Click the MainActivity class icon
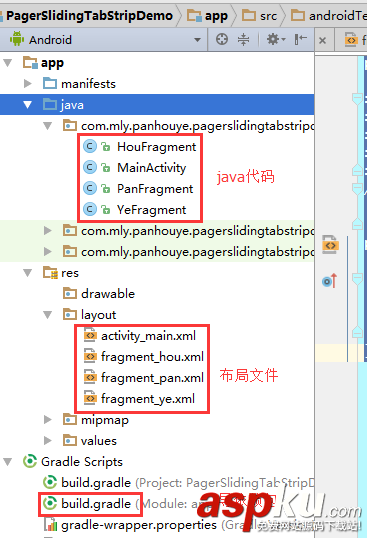The height and width of the screenshot is (538, 367). [x=90, y=167]
